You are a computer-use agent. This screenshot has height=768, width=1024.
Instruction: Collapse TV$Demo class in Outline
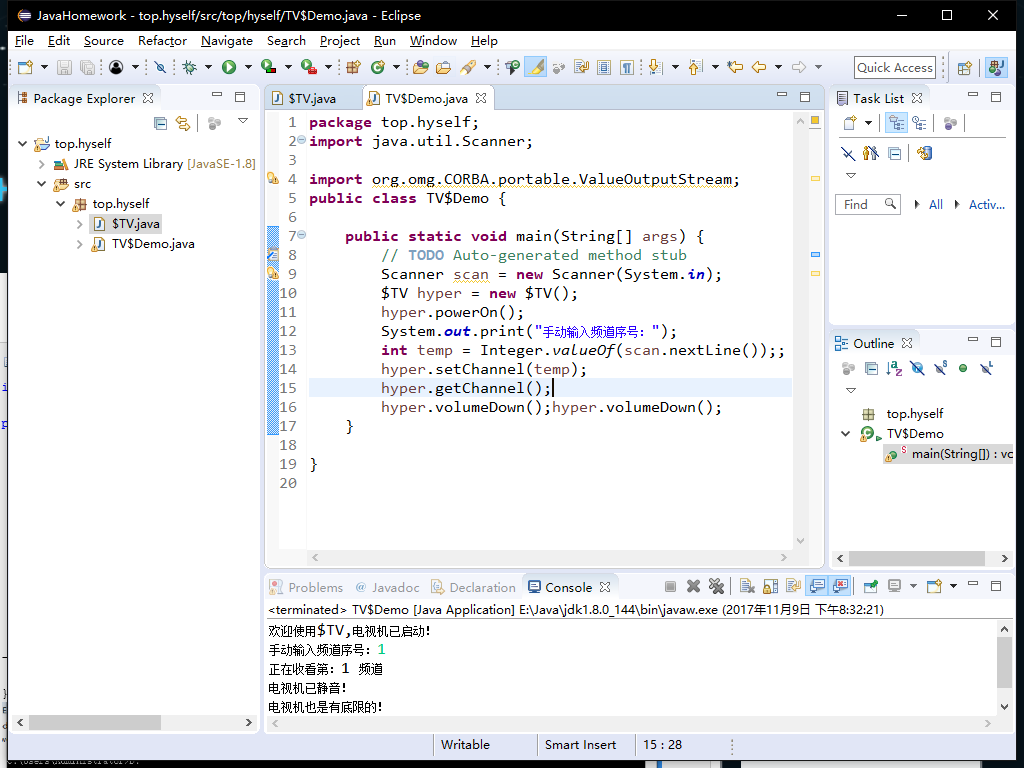pyautogui.click(x=846, y=434)
